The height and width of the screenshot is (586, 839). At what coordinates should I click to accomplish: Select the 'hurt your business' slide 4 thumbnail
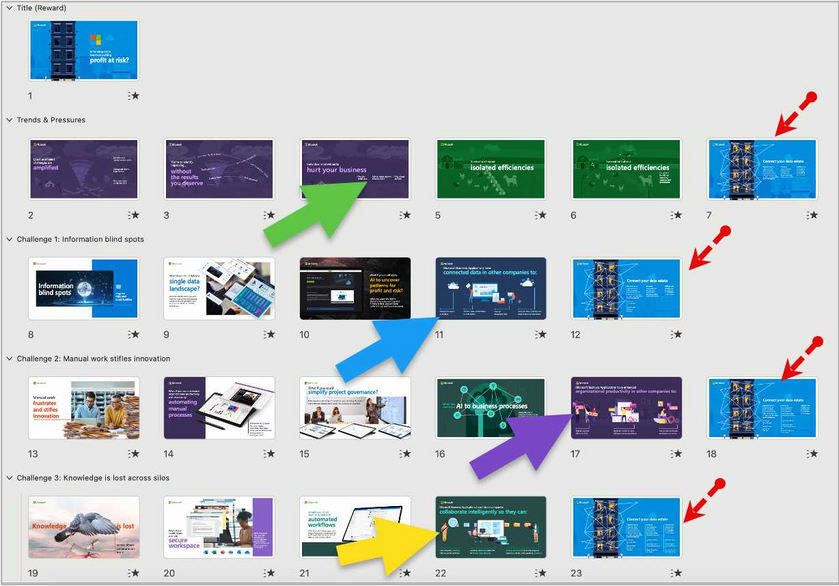tap(354, 169)
